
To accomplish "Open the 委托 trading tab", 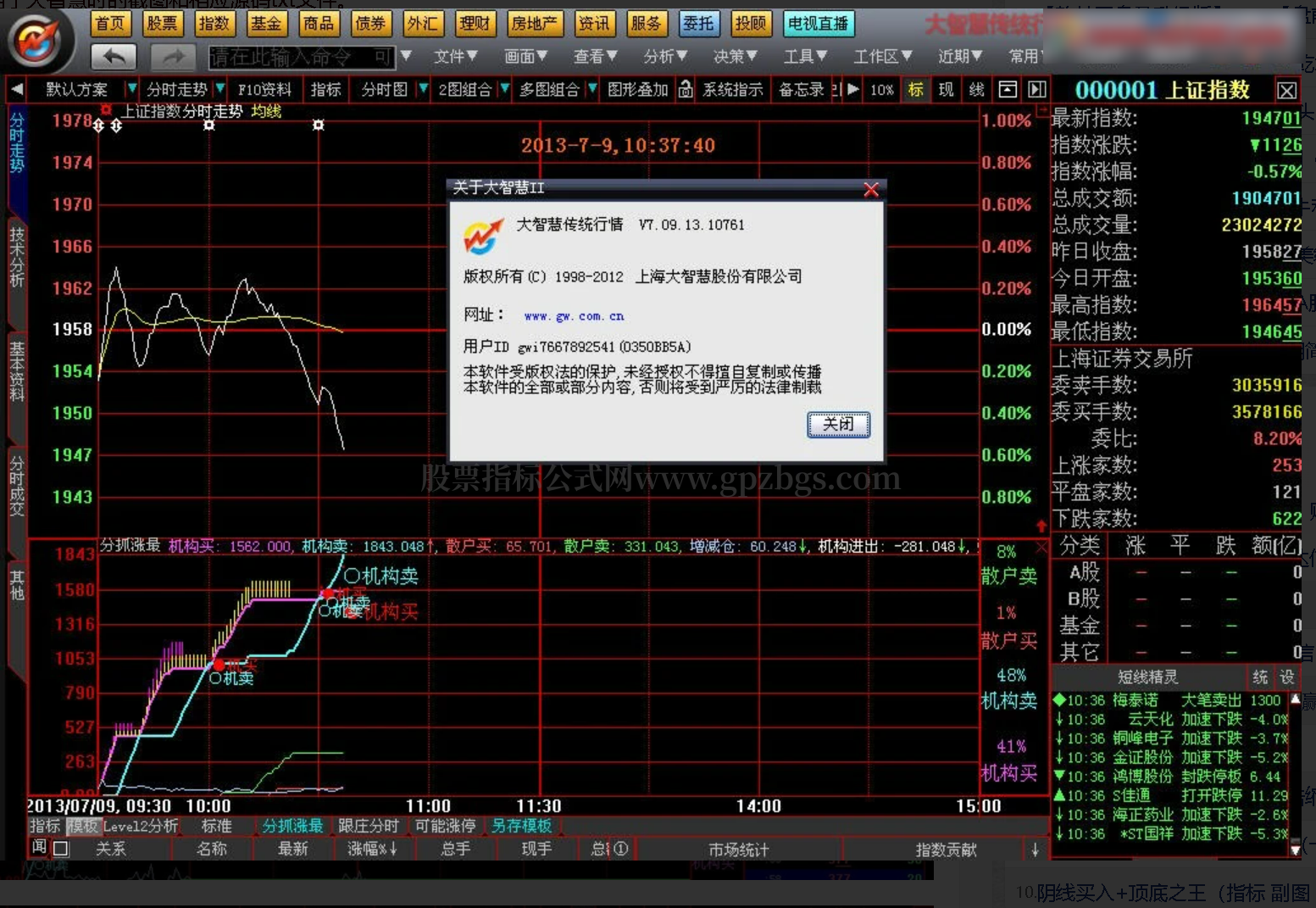I will point(698,24).
